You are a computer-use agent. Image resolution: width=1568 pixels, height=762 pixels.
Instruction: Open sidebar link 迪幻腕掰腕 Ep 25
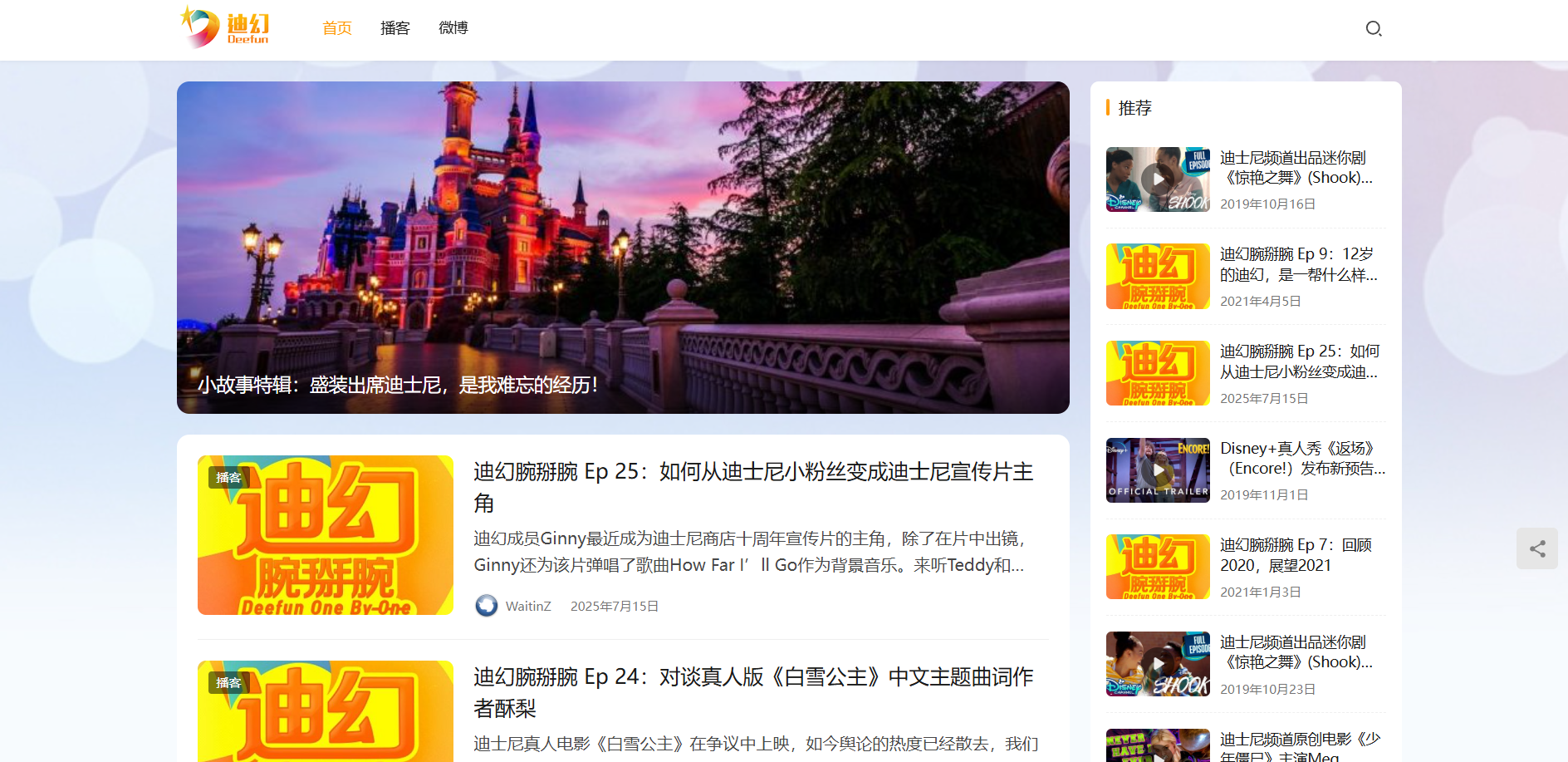click(1300, 361)
